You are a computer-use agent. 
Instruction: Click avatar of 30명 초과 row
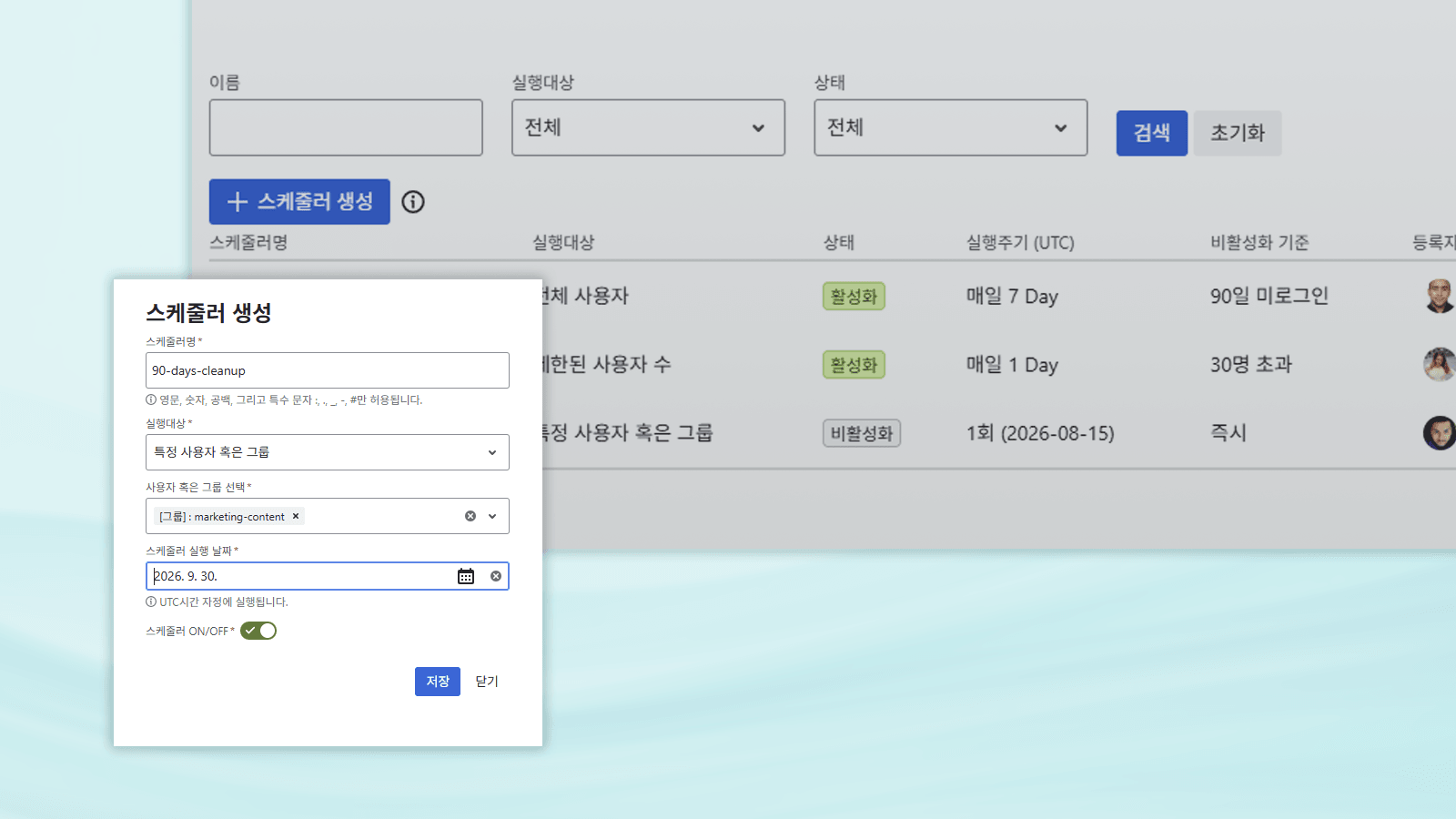pyautogui.click(x=1440, y=364)
